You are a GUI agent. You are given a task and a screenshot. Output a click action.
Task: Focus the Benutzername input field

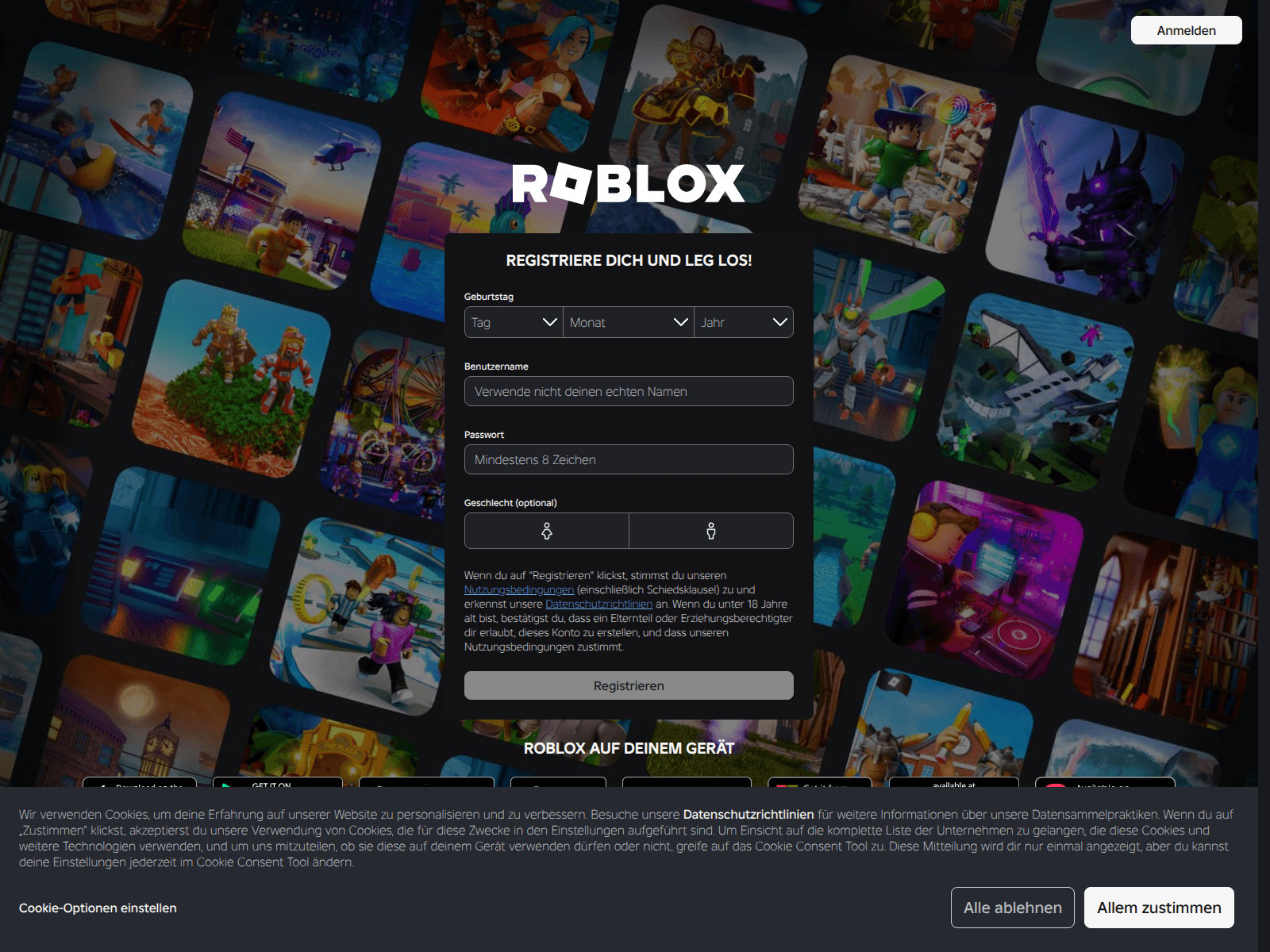629,391
